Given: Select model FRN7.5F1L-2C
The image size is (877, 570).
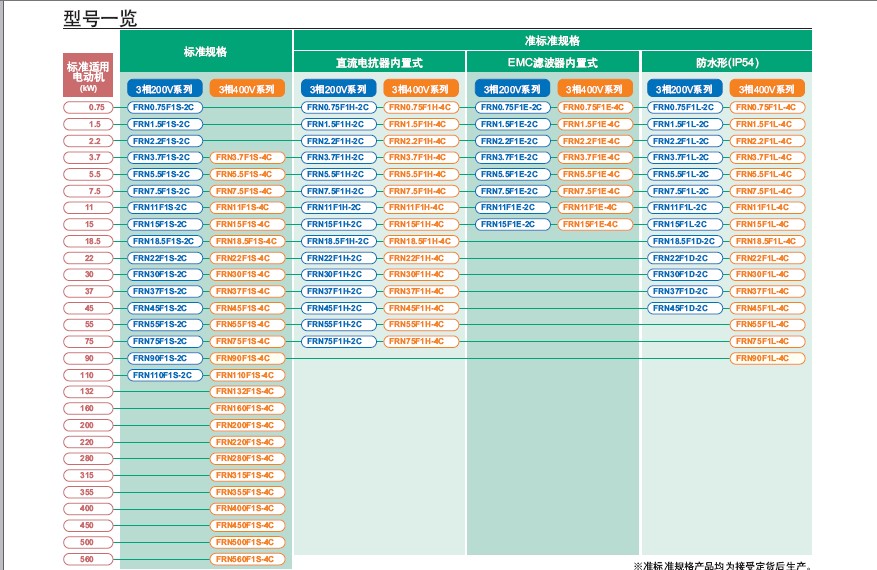Looking at the screenshot, I should click(x=685, y=191).
